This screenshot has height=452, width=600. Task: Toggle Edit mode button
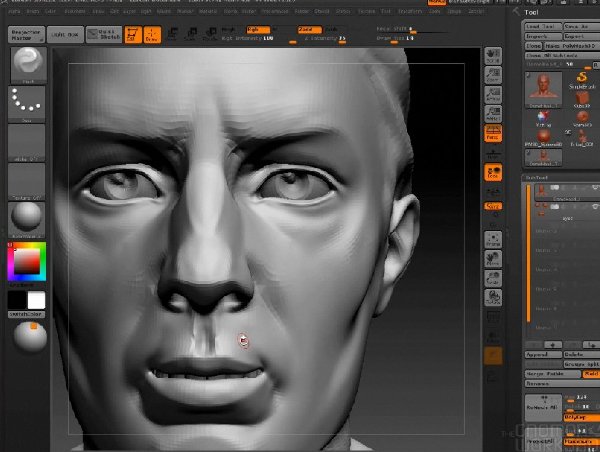click(x=133, y=34)
